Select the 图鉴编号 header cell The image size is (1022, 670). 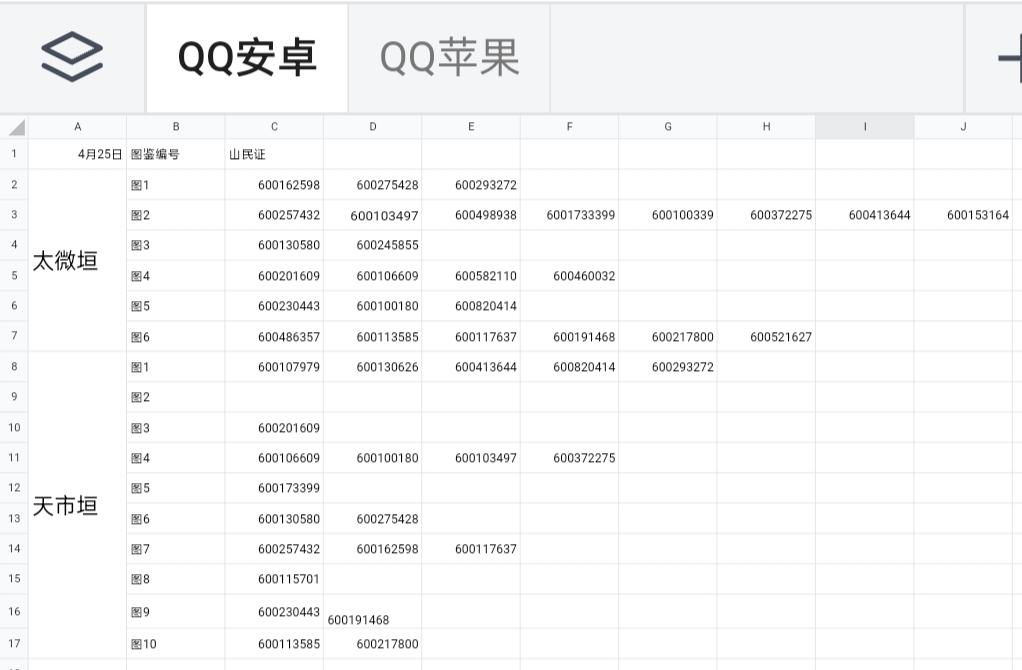[176, 154]
